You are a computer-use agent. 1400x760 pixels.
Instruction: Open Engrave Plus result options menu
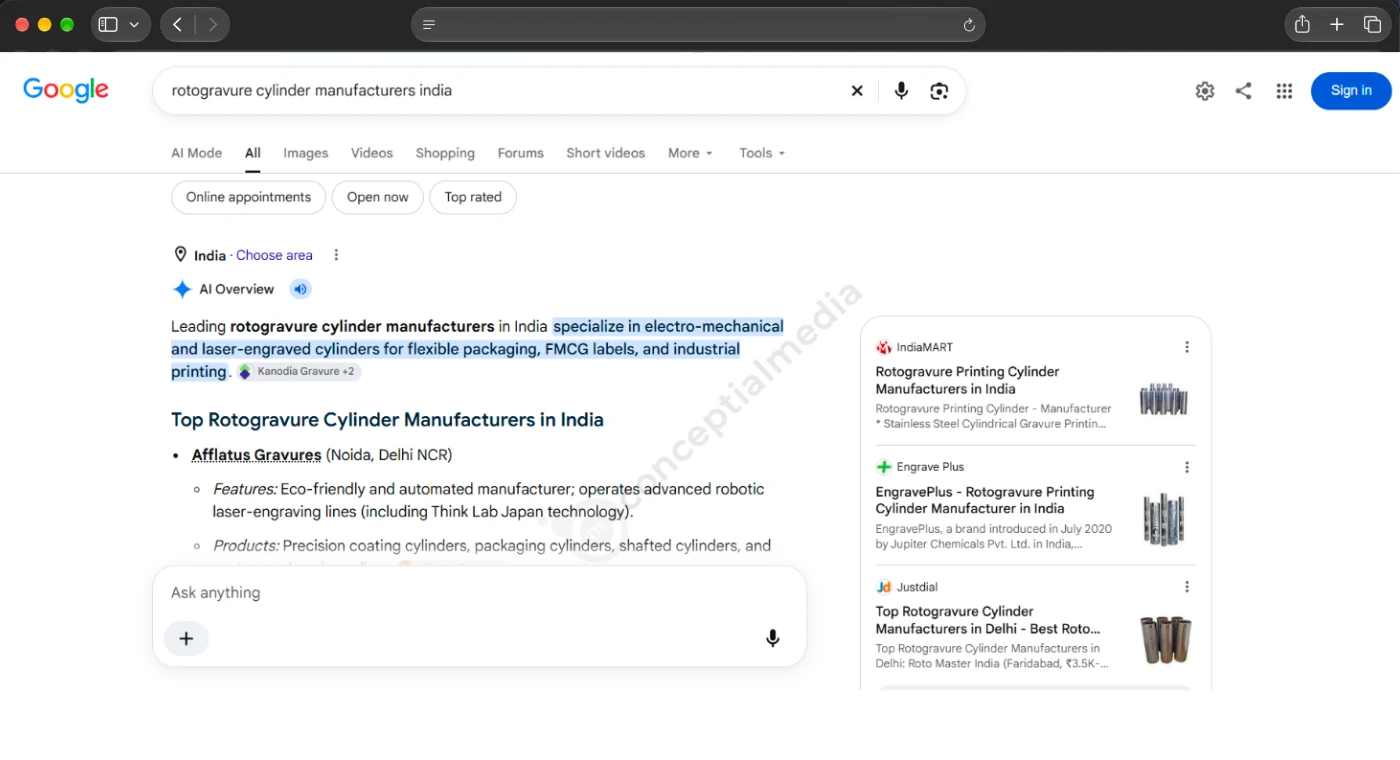pyautogui.click(x=1187, y=467)
